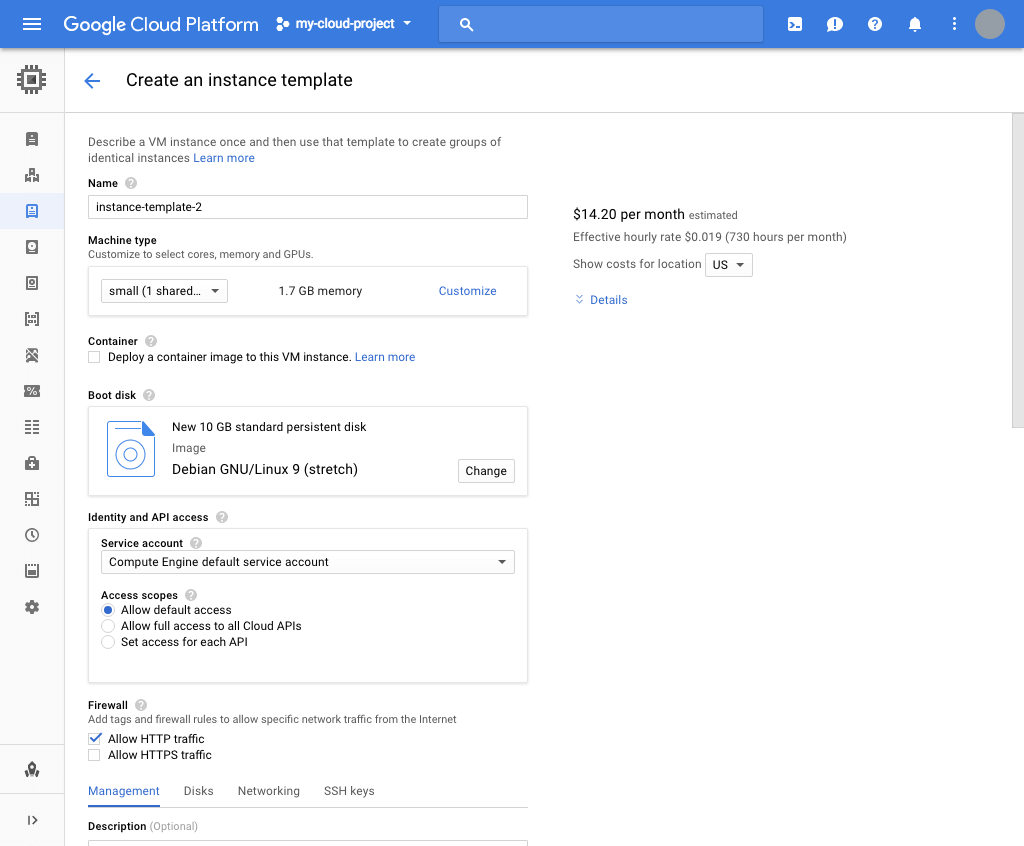Select Allow full access to all Cloud APIs
This screenshot has height=846, width=1024.
pyautogui.click(x=108, y=626)
